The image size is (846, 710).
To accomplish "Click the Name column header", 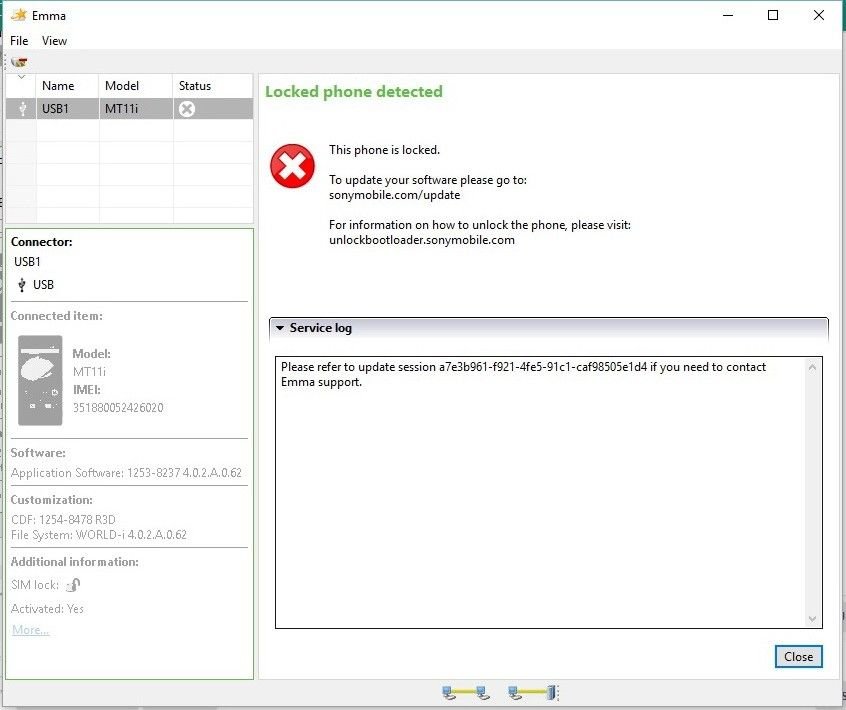I will tap(67, 86).
